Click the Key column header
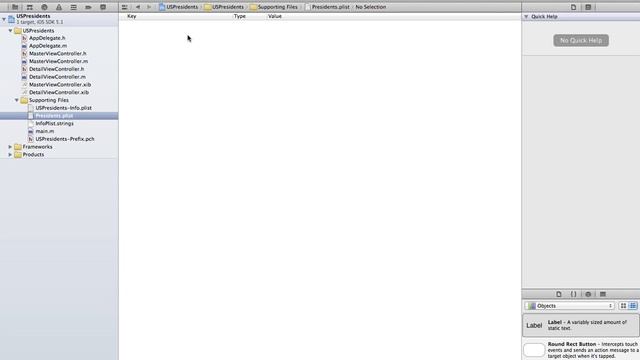The width and height of the screenshot is (640, 360). point(131,16)
